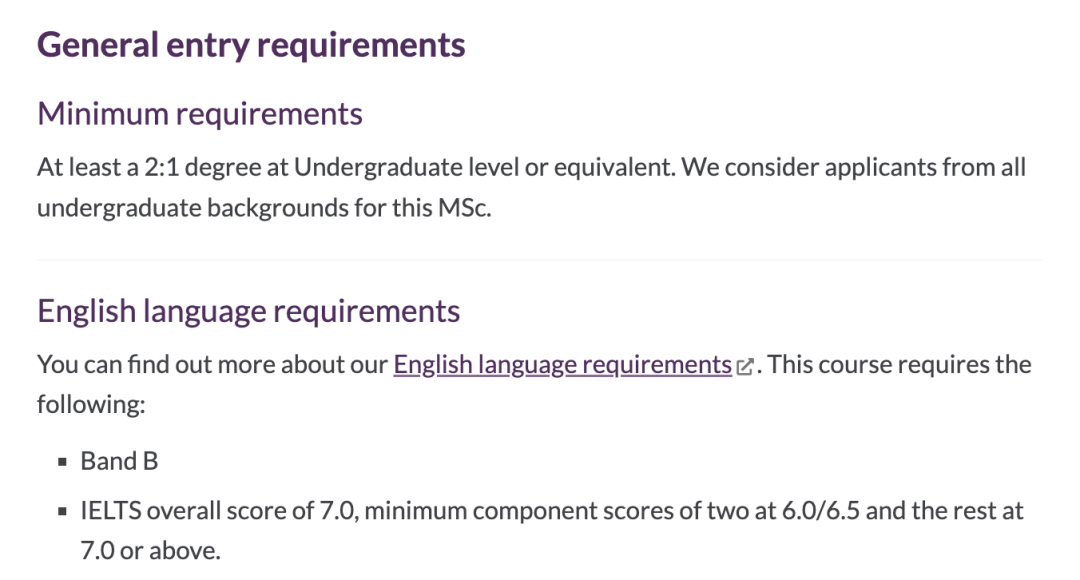This screenshot has height=580, width=1080.
Task: Open the English language requirements link
Action: [562, 364]
